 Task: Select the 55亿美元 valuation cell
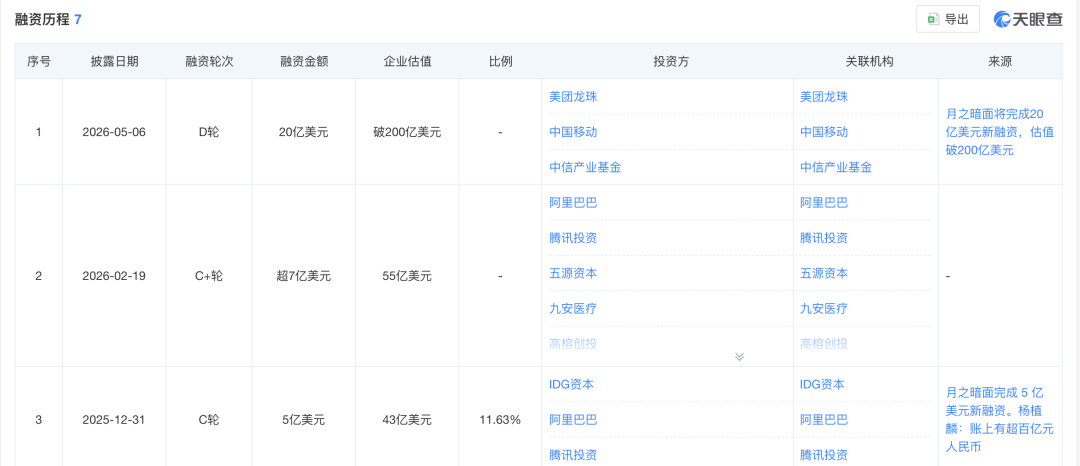(407, 276)
